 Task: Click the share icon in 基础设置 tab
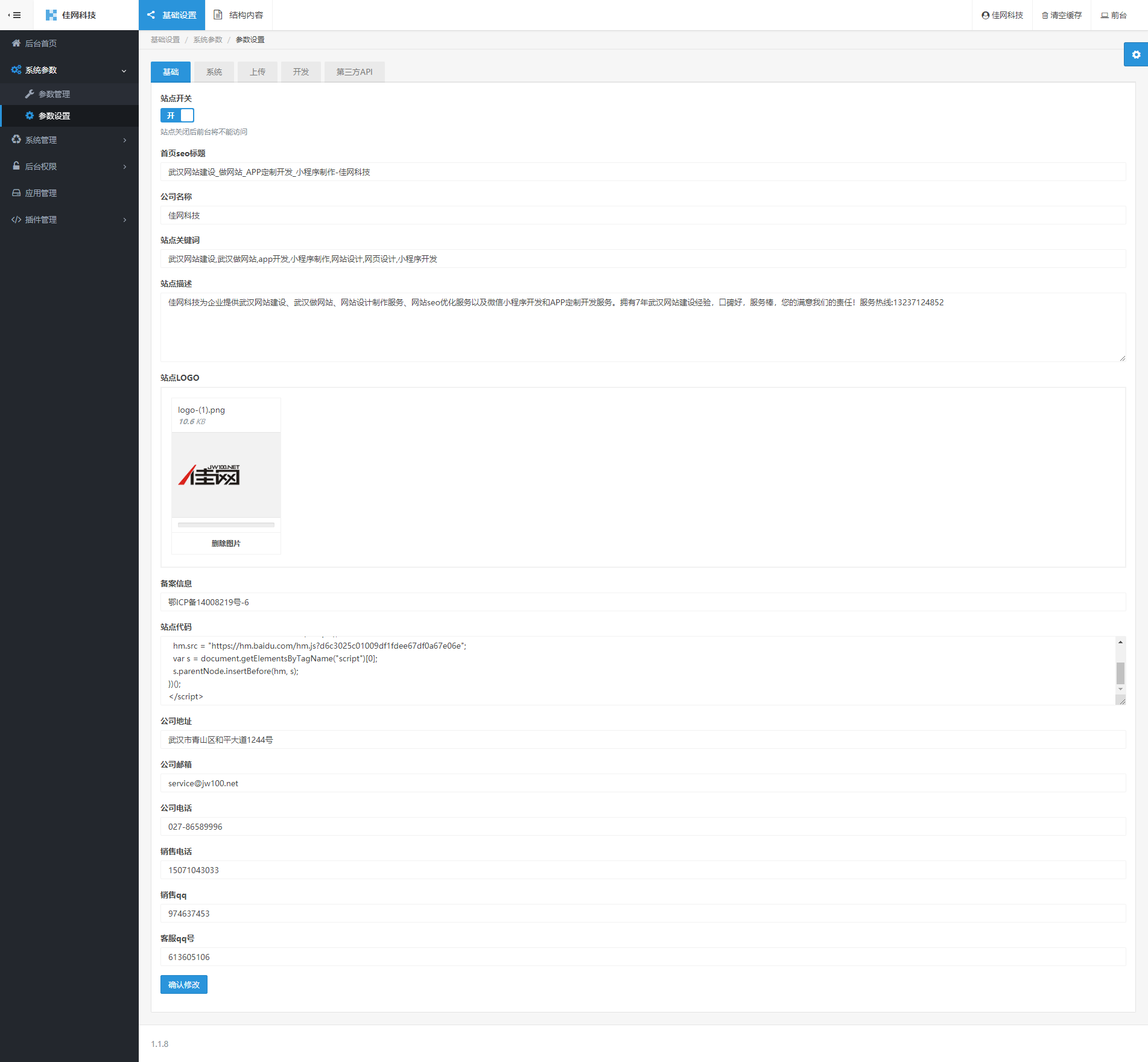[151, 15]
